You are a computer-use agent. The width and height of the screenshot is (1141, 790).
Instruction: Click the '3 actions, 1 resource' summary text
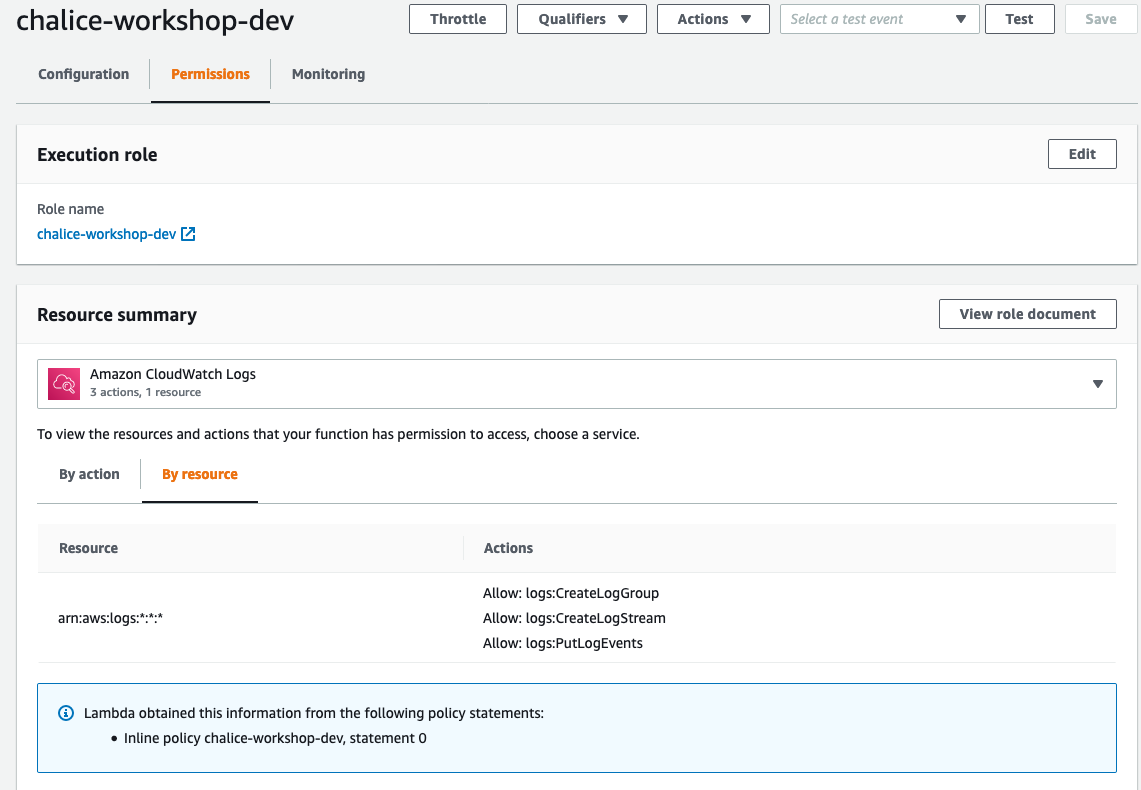[x=146, y=392]
